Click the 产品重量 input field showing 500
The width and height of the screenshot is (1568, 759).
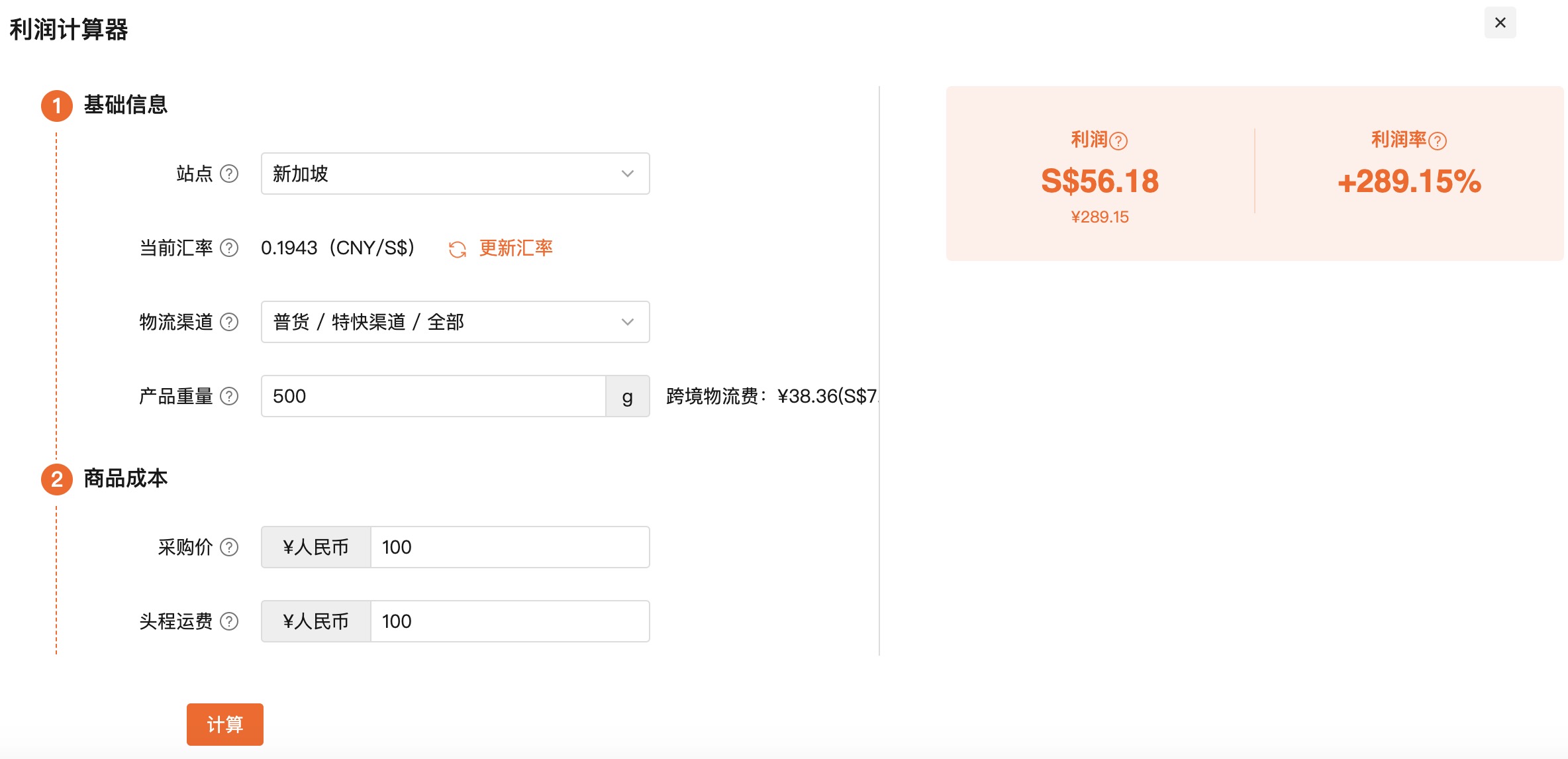pyautogui.click(x=434, y=396)
